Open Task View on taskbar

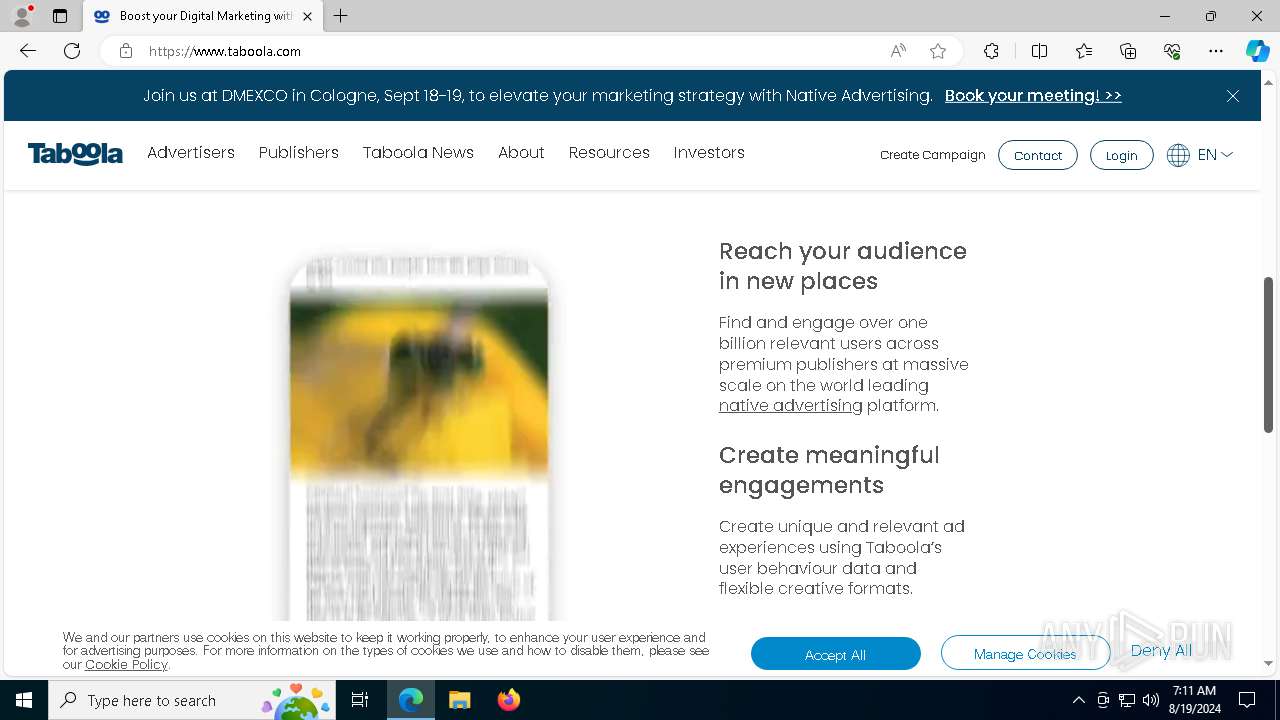360,700
